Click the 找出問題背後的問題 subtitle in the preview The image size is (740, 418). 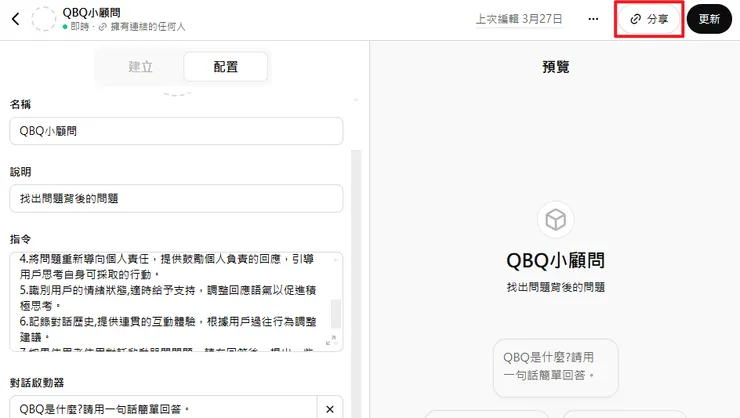(x=555, y=287)
